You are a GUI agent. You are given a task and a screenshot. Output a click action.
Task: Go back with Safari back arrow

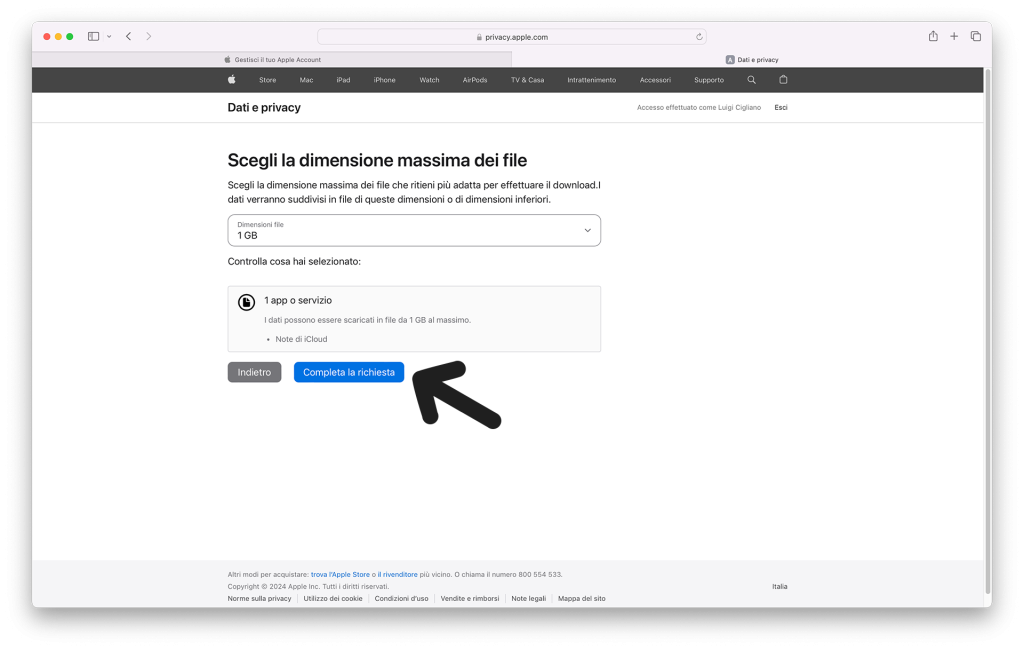point(129,37)
